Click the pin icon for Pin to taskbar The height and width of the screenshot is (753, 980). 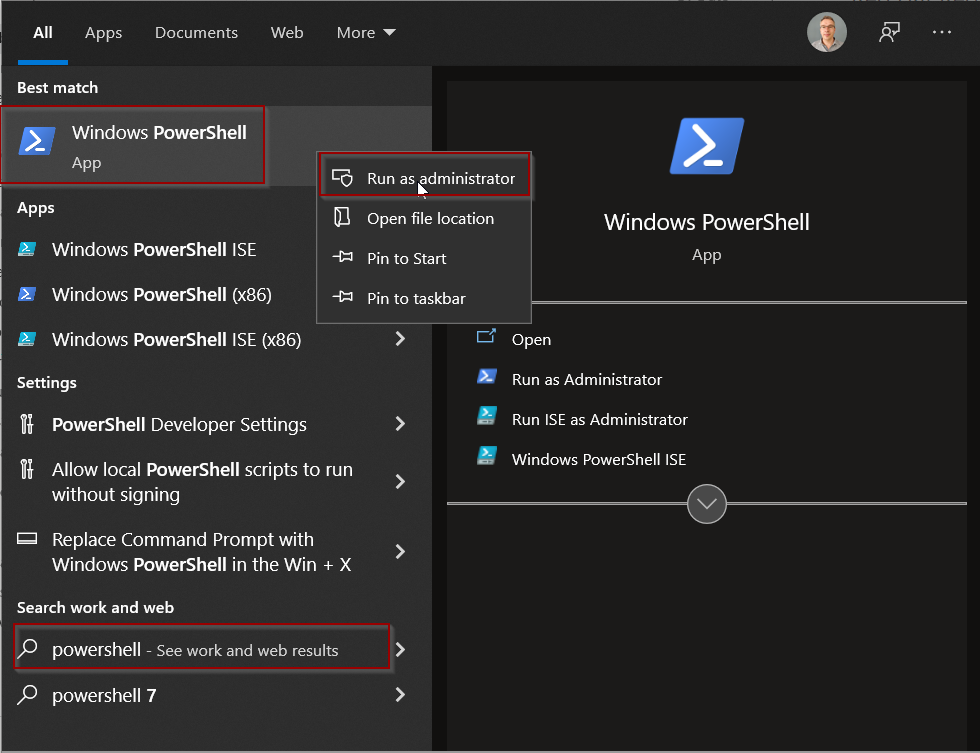coord(342,297)
